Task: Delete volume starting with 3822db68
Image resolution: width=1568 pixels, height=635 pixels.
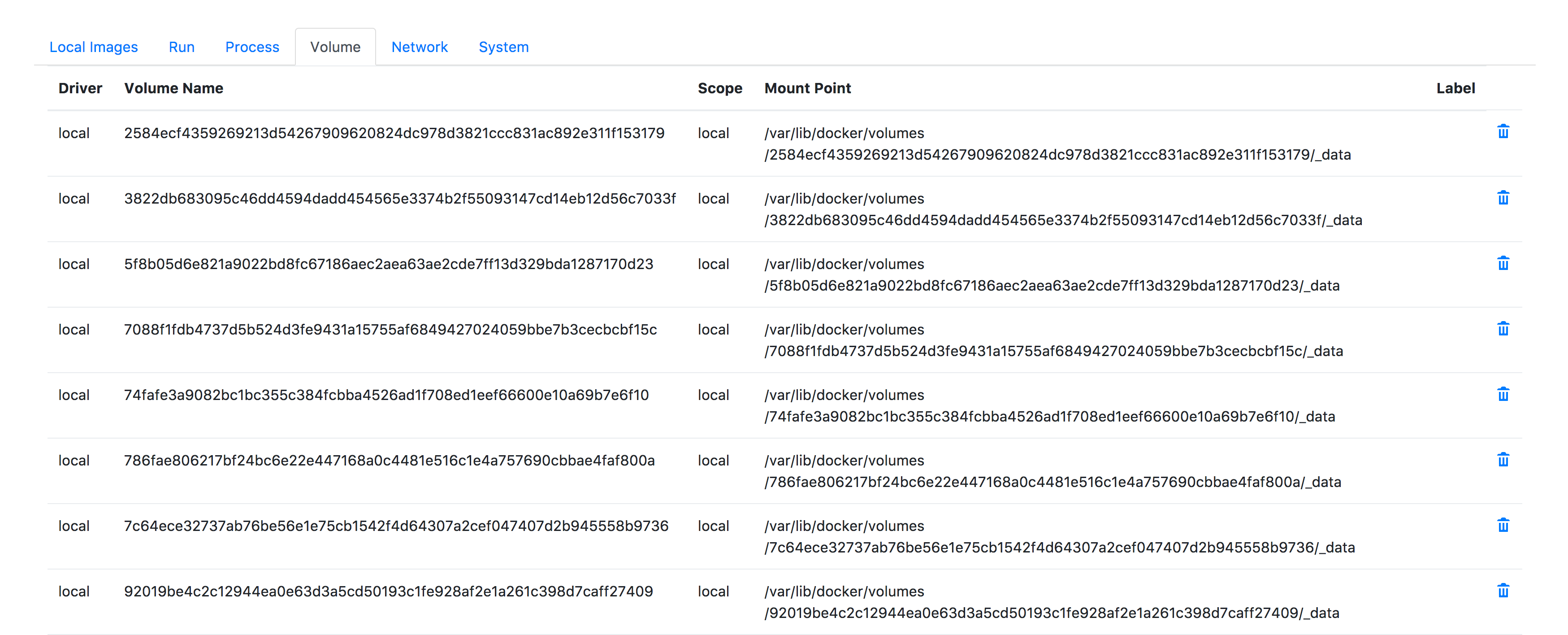Action: 1502,198
